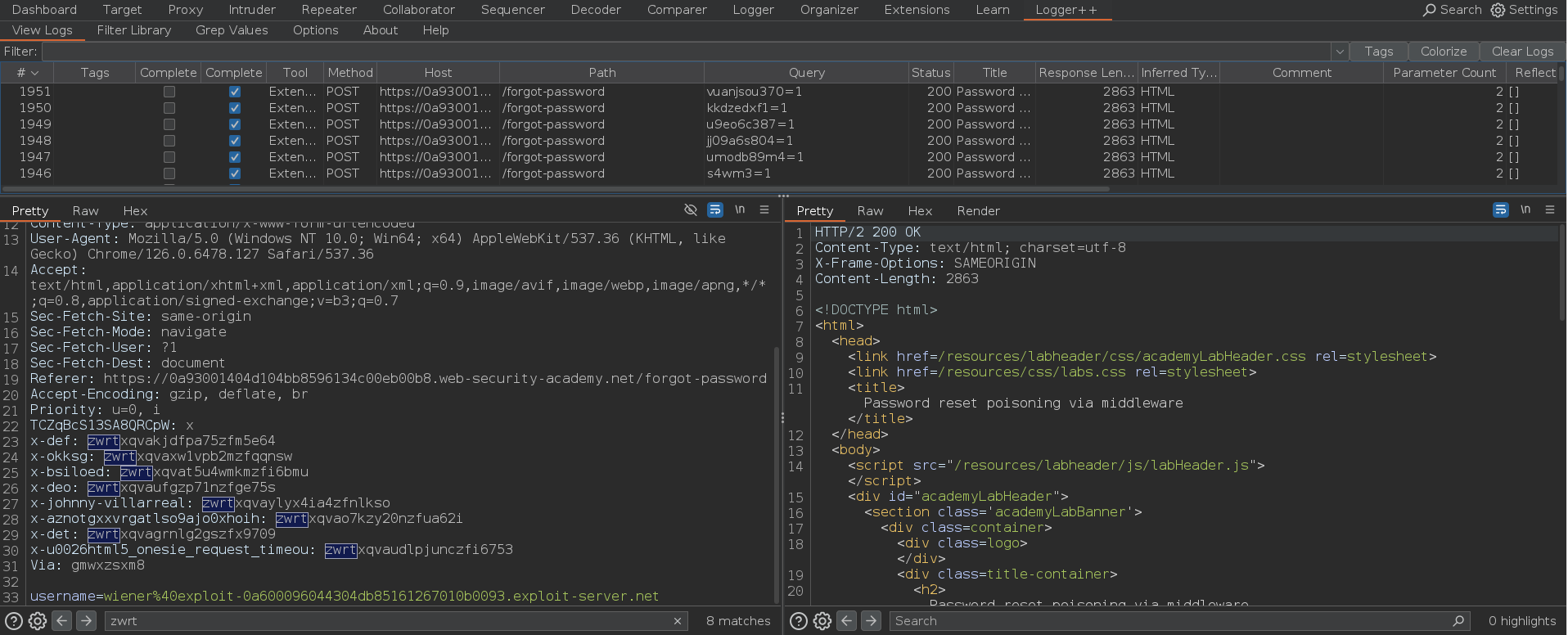Click the Colorize button
This screenshot has width=1568, height=635.
tap(1444, 52)
